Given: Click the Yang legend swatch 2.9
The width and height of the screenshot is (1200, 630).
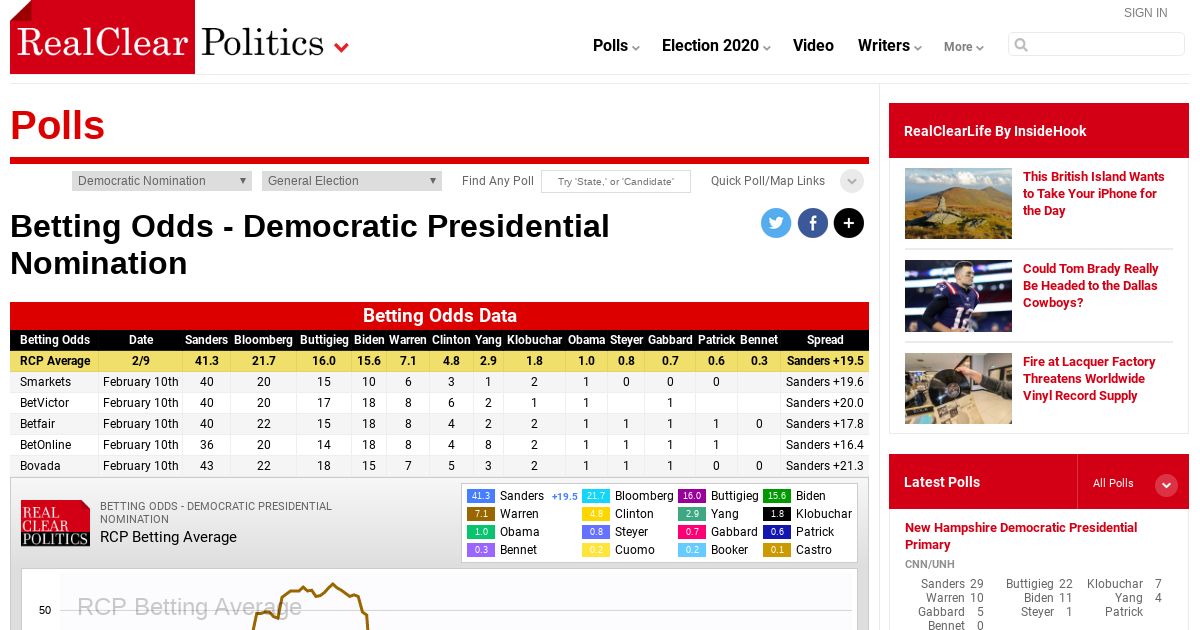Looking at the screenshot, I should 692,514.
